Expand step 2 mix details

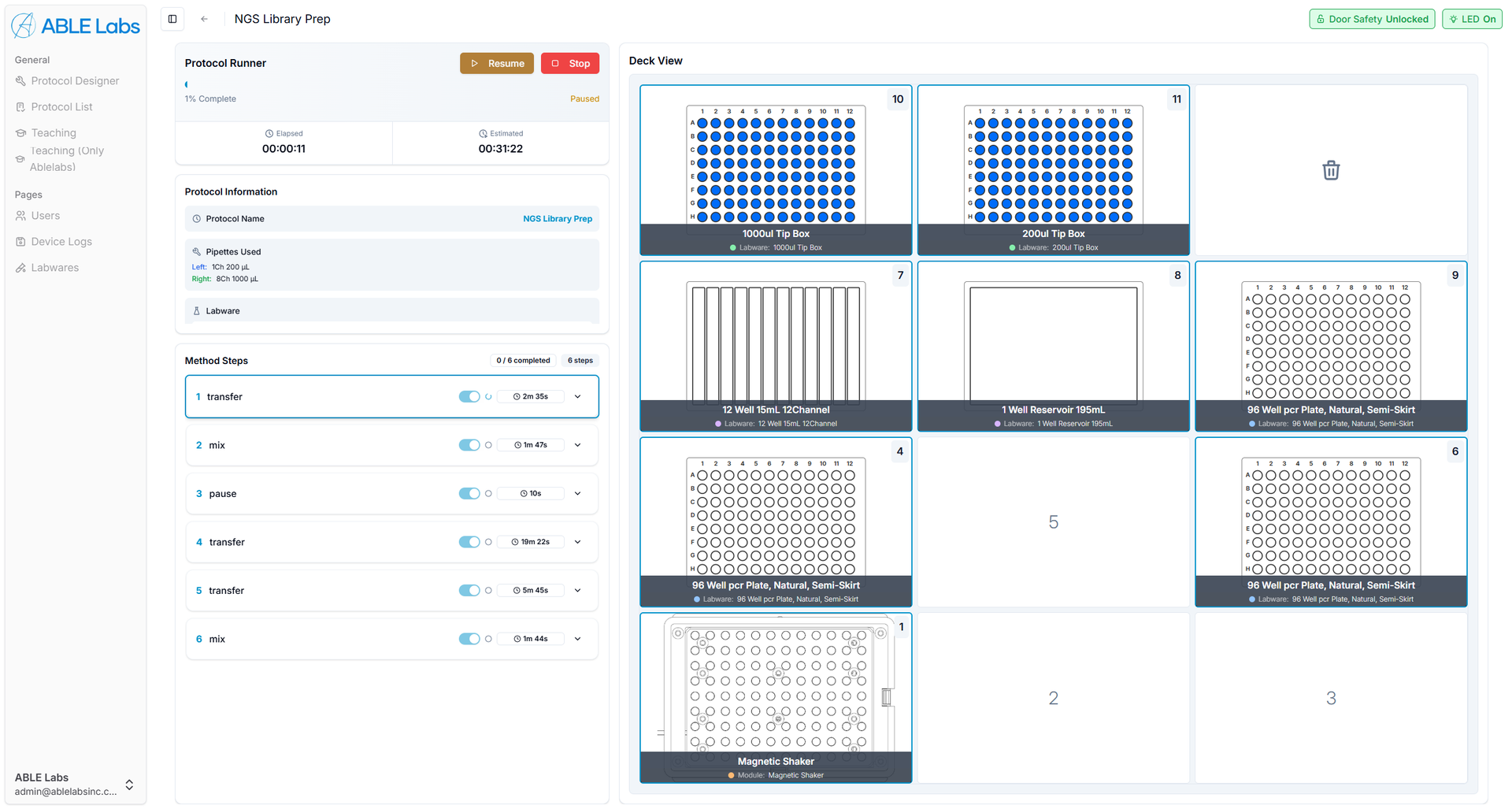(x=578, y=445)
